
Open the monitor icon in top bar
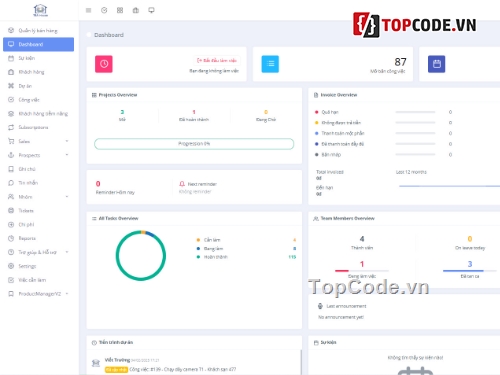151,10
